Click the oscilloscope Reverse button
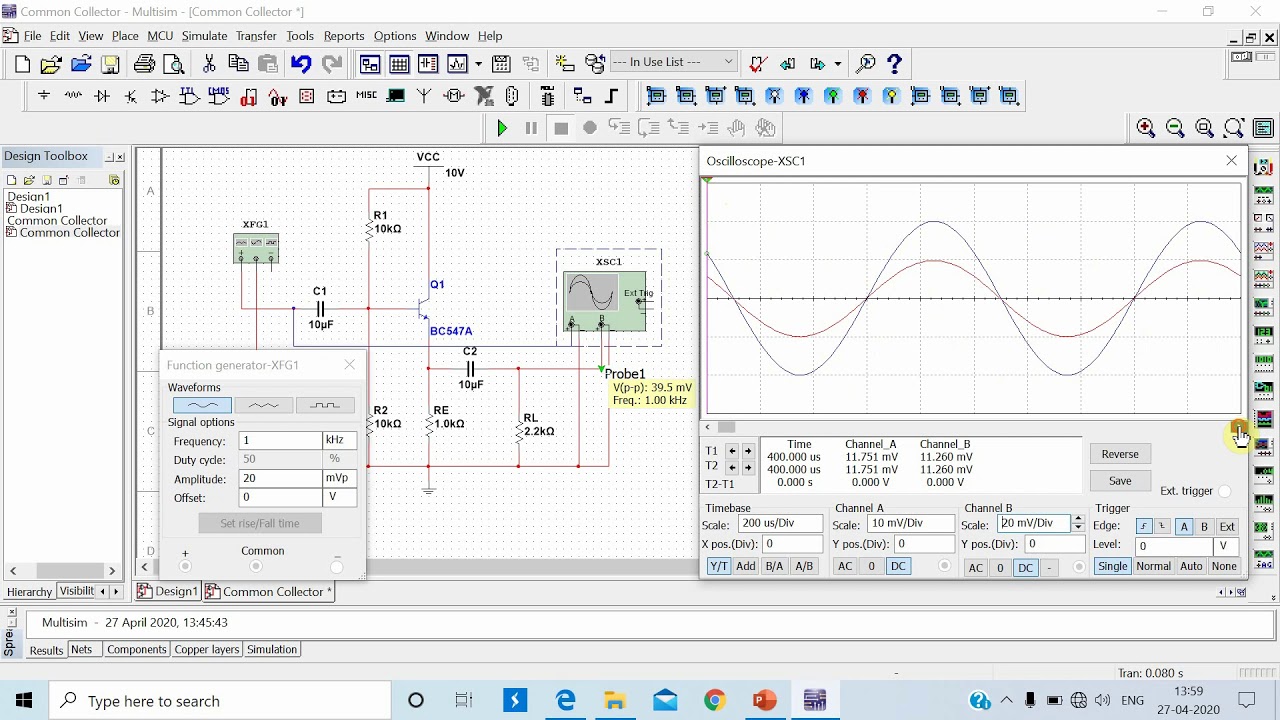This screenshot has height=720, width=1280. click(x=1120, y=454)
